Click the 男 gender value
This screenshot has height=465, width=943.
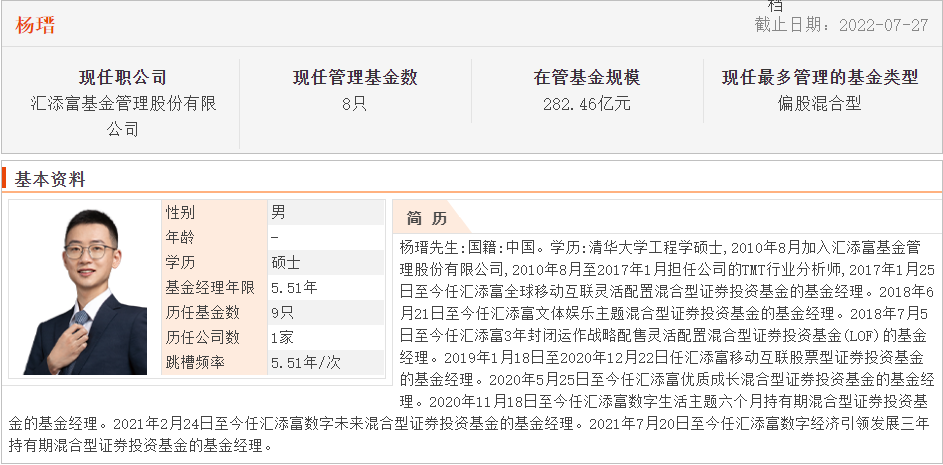pyautogui.click(x=278, y=212)
